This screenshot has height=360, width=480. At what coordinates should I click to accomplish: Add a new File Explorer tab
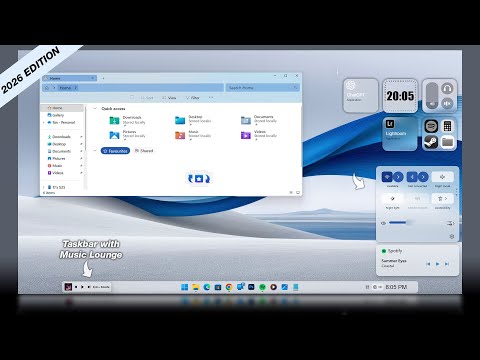103,78
